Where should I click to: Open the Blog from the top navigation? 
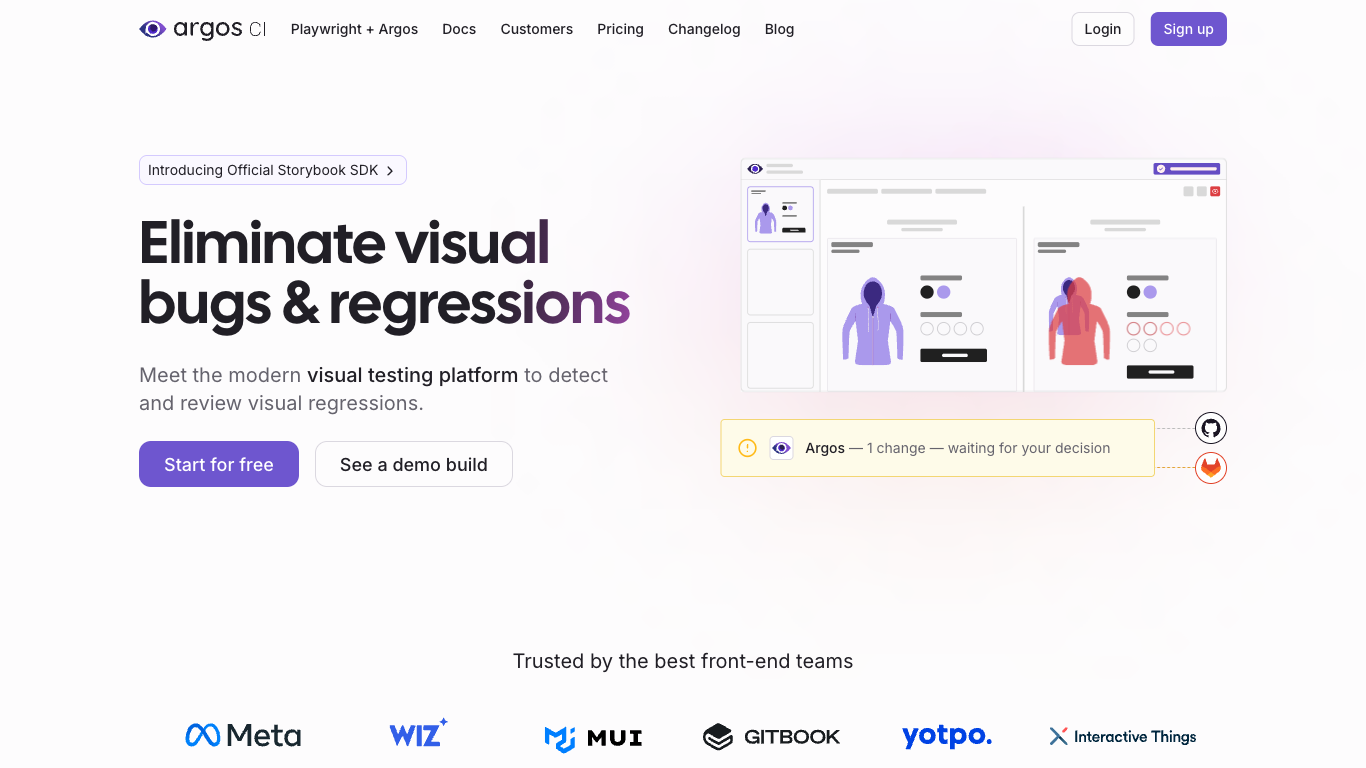point(779,29)
